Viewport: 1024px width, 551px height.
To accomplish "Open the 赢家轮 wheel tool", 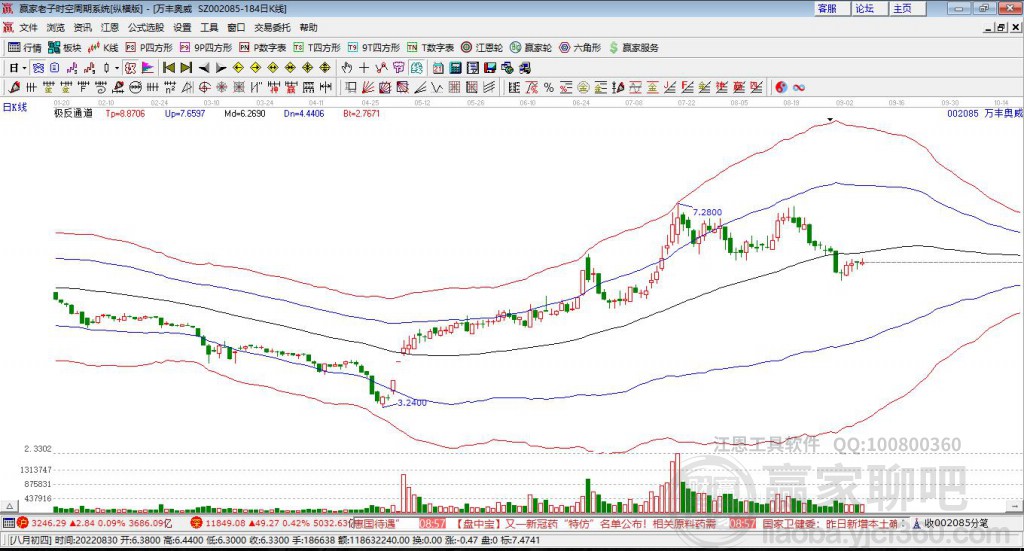I will (x=531, y=48).
